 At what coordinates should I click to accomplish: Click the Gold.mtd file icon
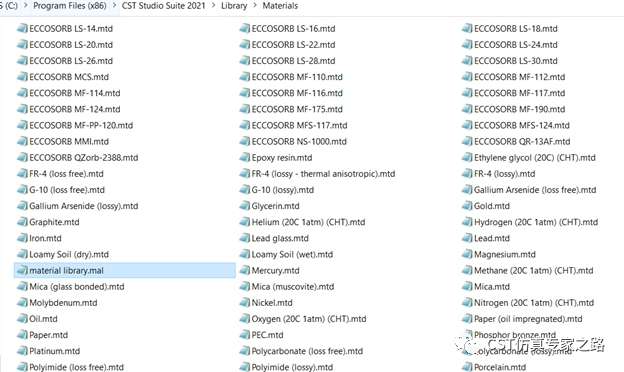(467, 206)
